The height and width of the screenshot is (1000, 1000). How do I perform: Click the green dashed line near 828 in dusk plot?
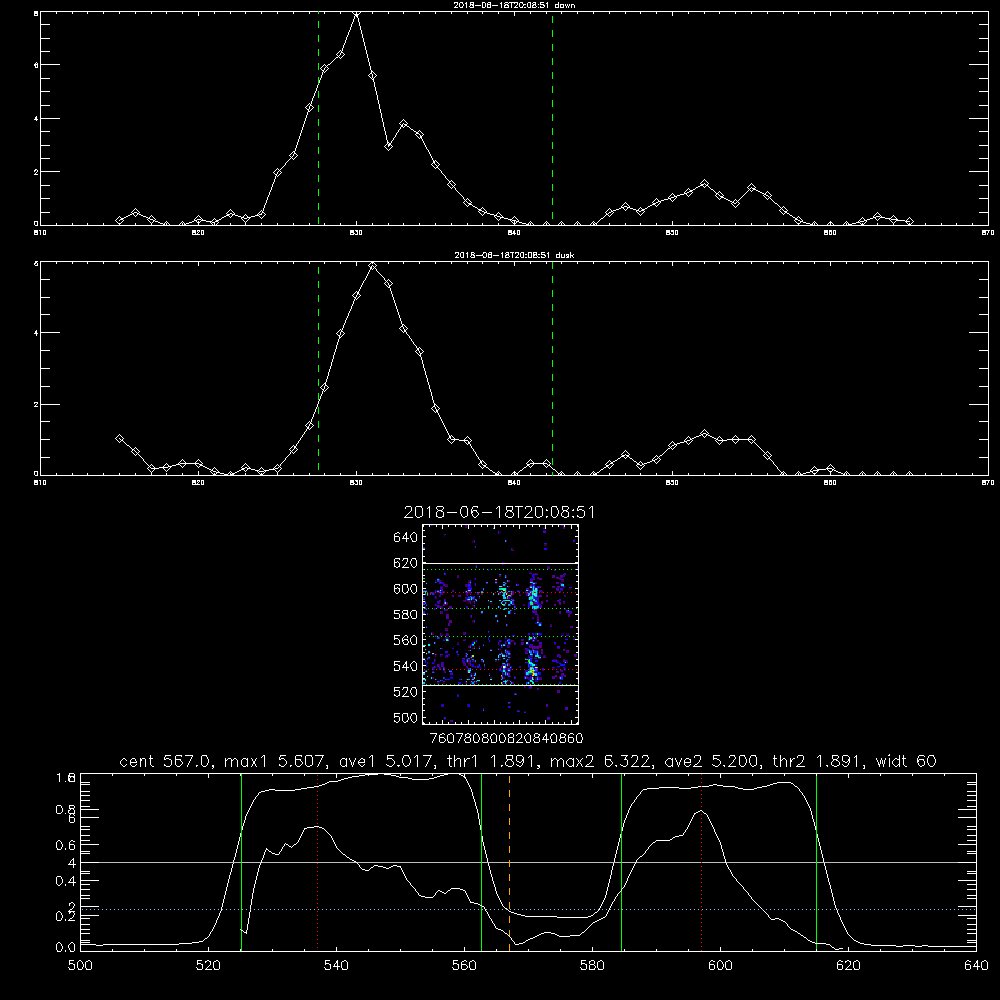(318, 369)
